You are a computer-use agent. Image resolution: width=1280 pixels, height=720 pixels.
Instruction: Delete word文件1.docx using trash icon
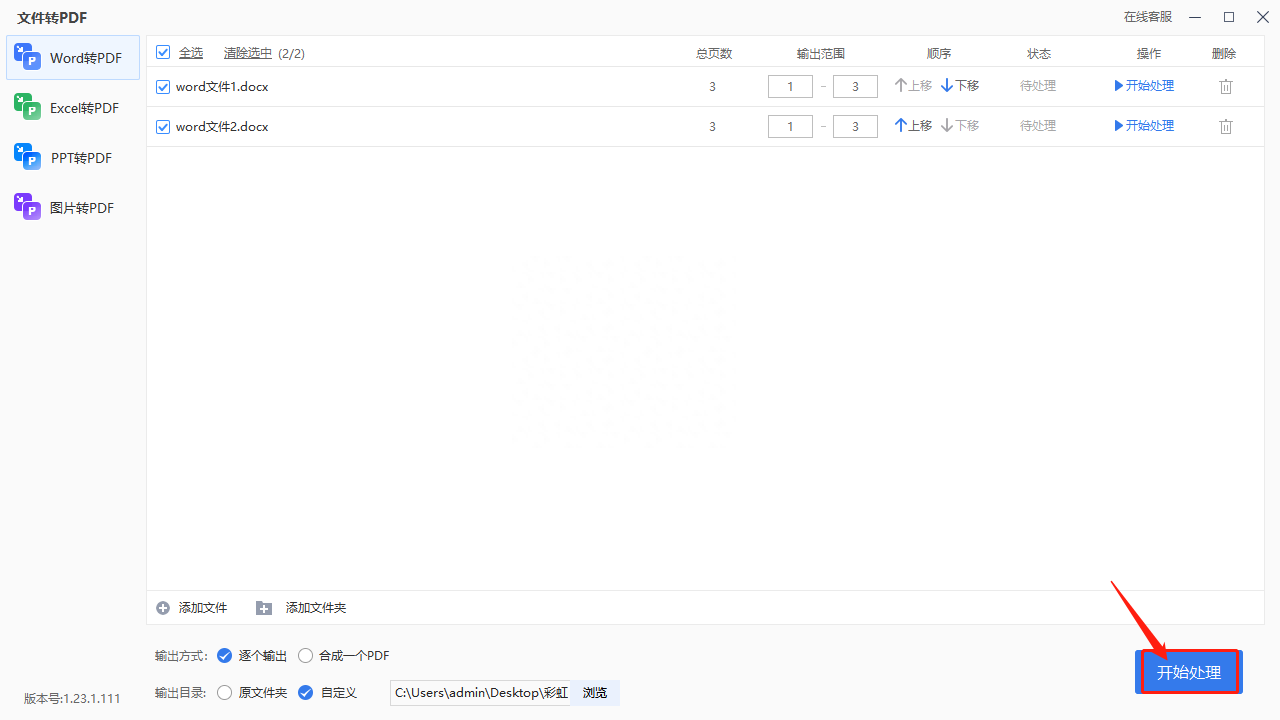pos(1226,87)
